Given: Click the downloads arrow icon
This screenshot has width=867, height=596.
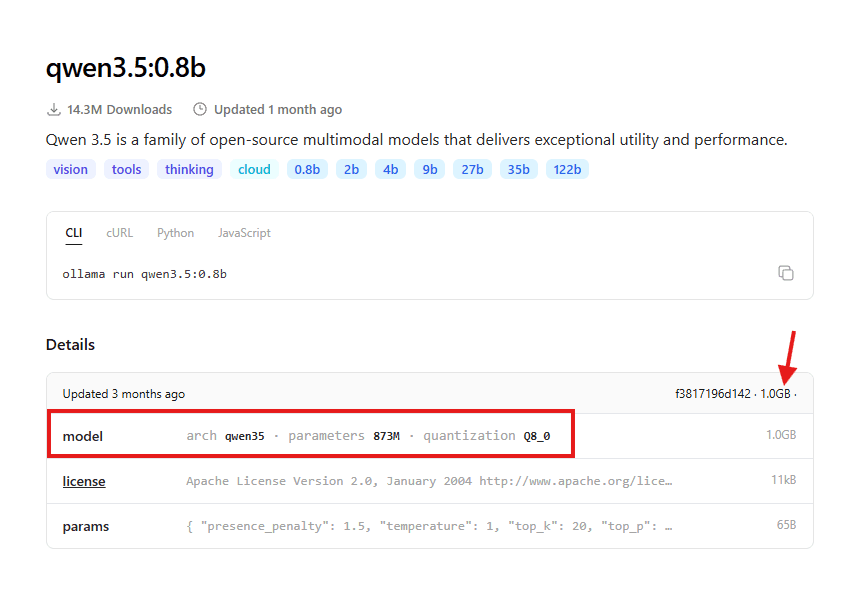Looking at the screenshot, I should (54, 109).
